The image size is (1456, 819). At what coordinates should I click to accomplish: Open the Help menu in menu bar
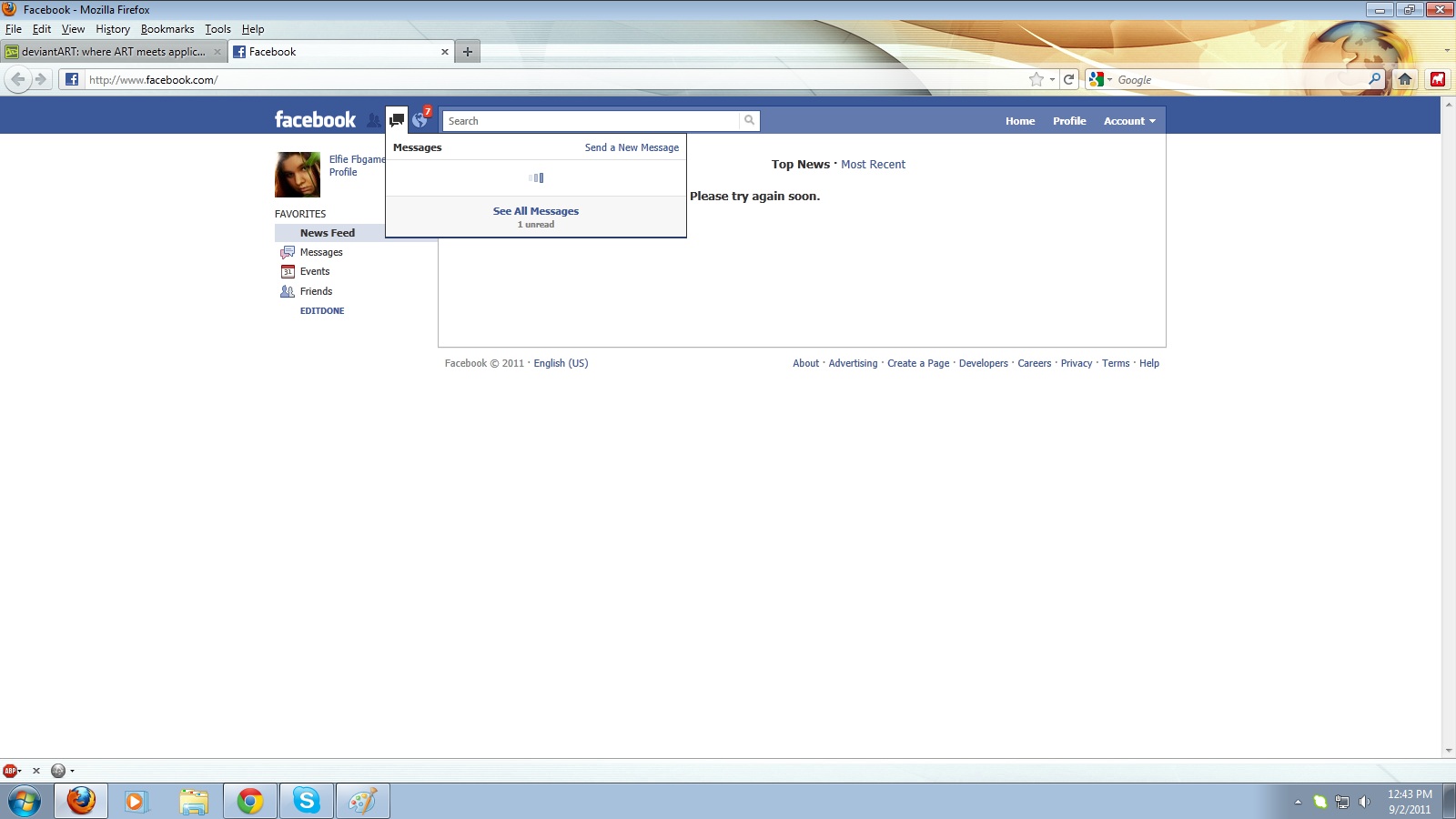(x=253, y=29)
